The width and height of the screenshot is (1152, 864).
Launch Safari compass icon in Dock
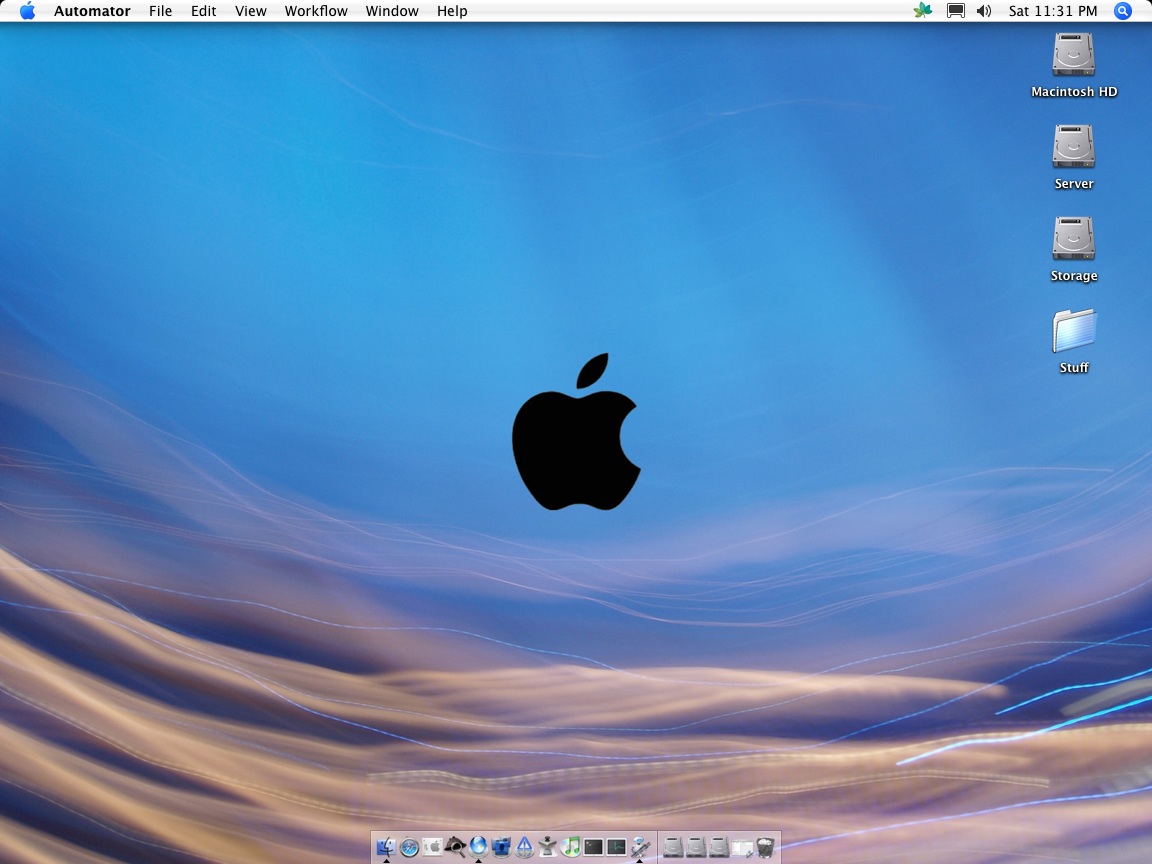409,847
